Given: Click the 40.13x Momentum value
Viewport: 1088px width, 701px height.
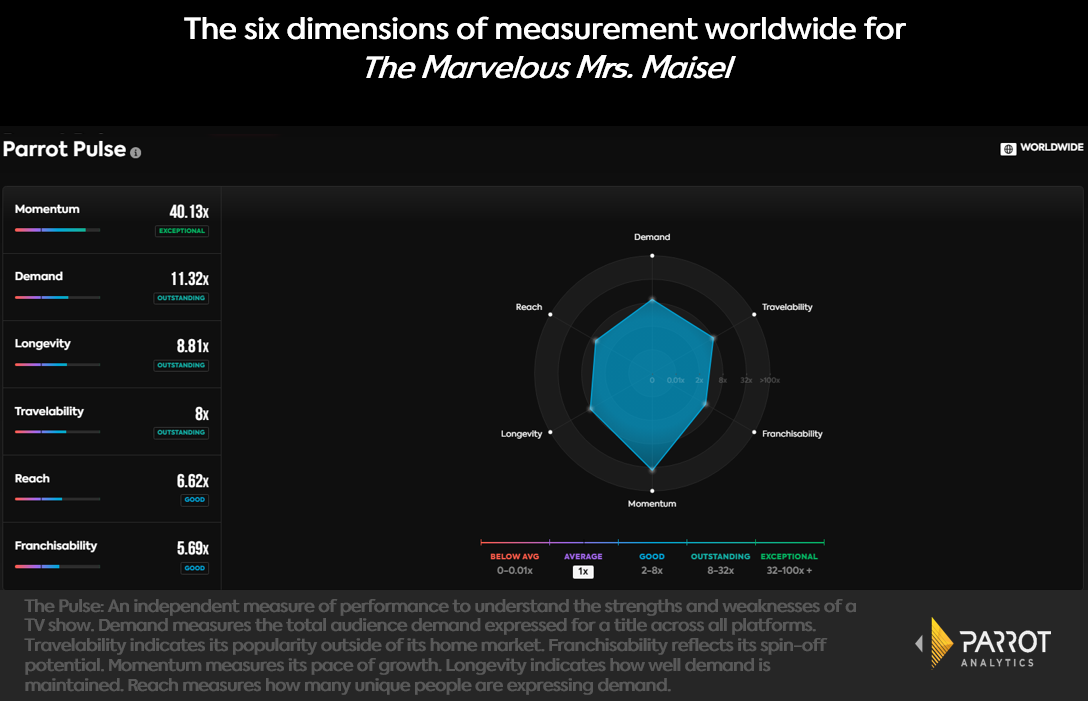Looking at the screenshot, I should (189, 211).
